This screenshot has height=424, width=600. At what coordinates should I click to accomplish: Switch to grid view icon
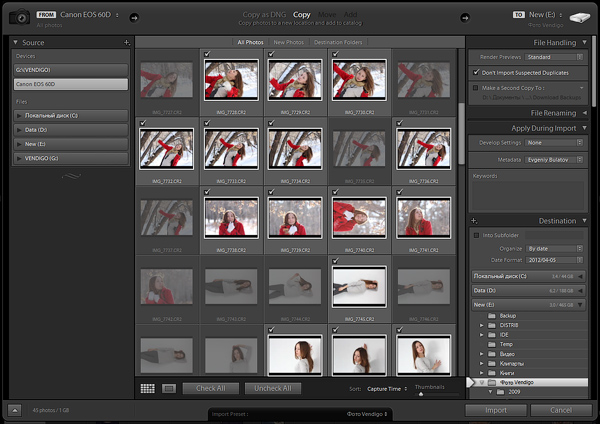148,388
